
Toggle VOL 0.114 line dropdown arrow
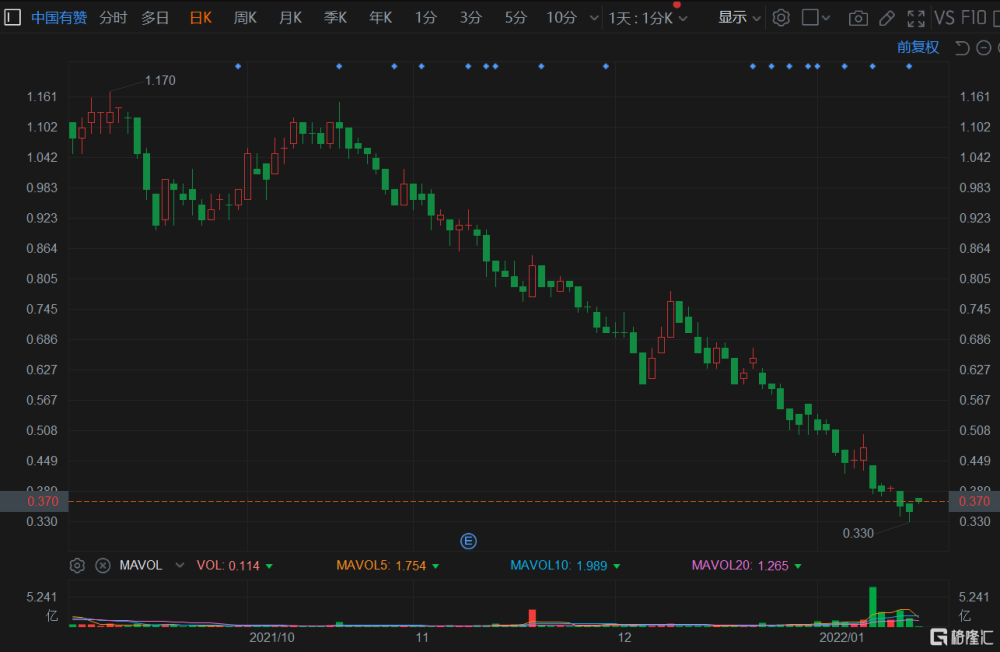pyautogui.click(x=269, y=566)
